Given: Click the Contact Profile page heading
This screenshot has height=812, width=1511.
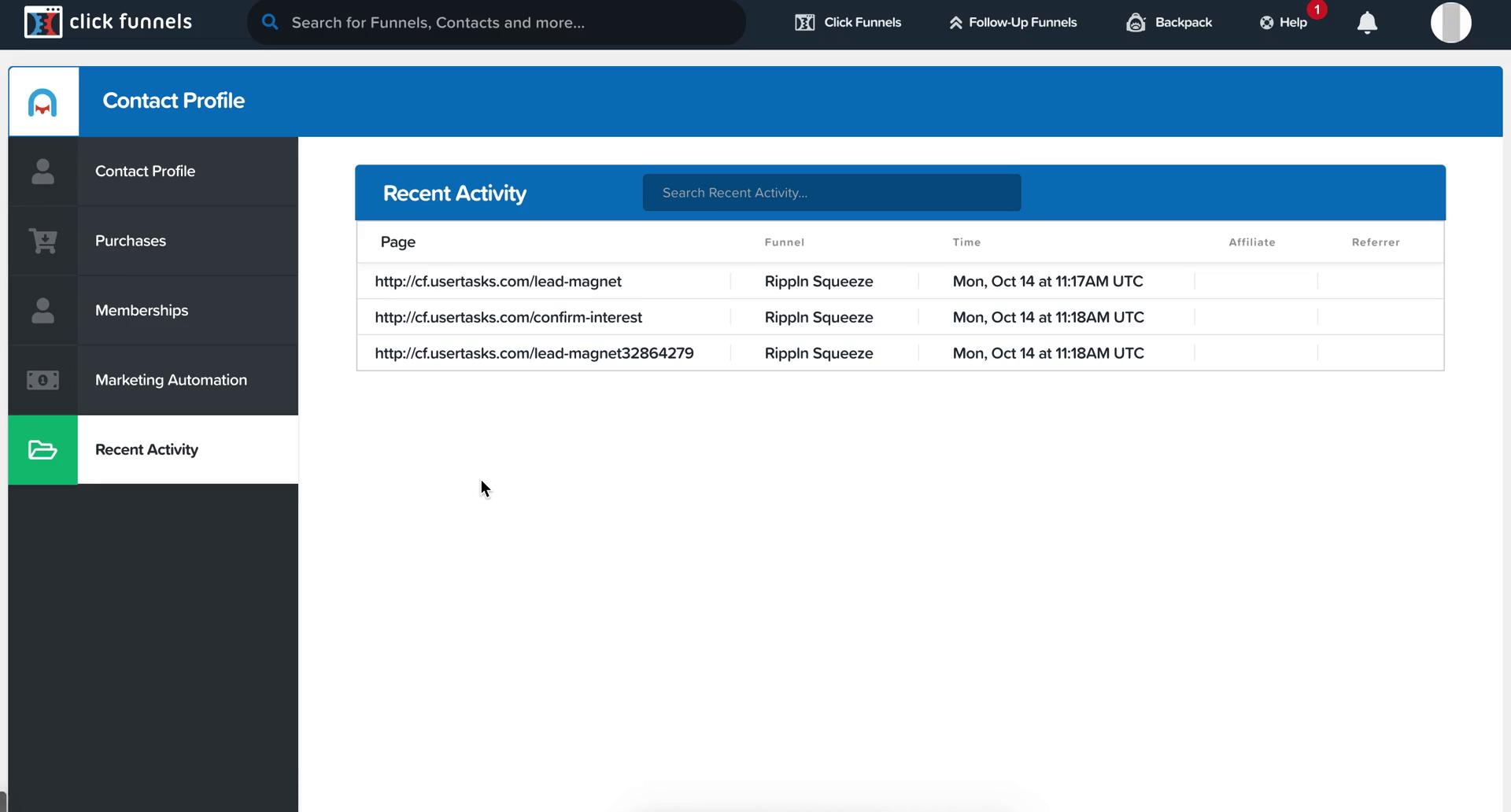Looking at the screenshot, I should [x=174, y=101].
